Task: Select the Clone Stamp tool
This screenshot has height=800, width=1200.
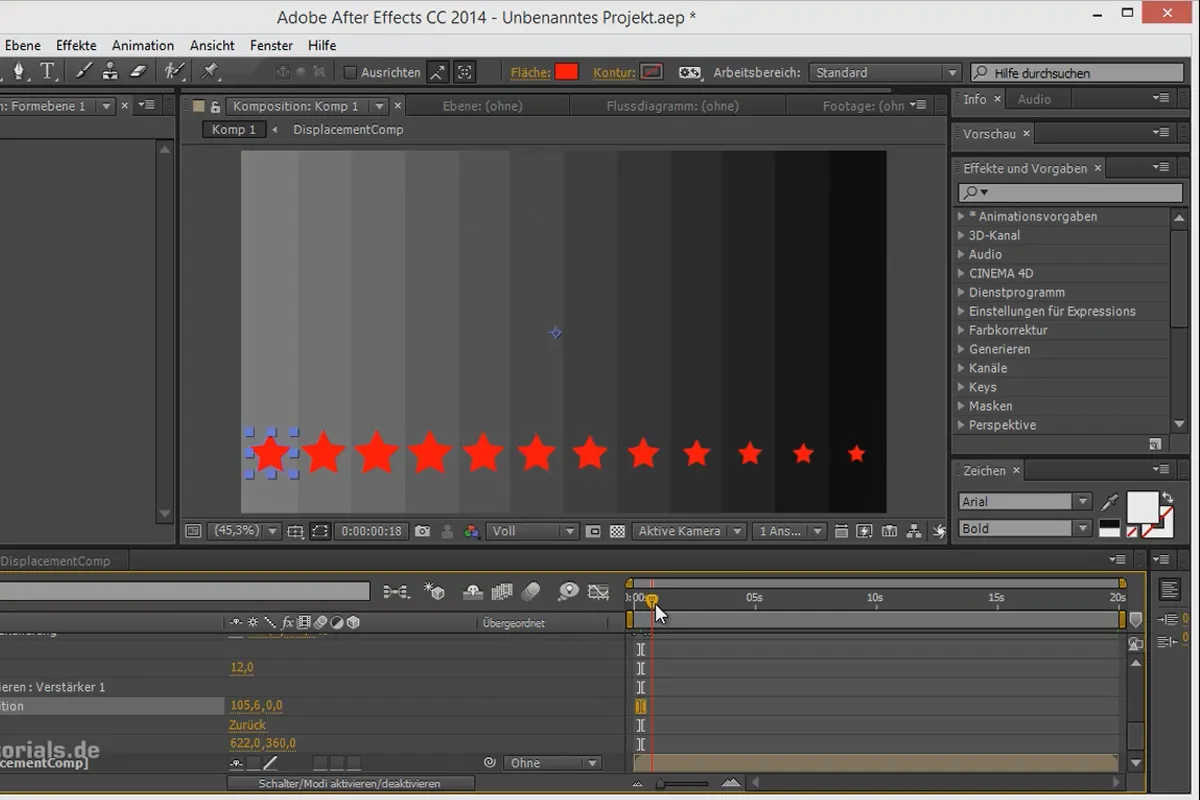Action: point(110,72)
